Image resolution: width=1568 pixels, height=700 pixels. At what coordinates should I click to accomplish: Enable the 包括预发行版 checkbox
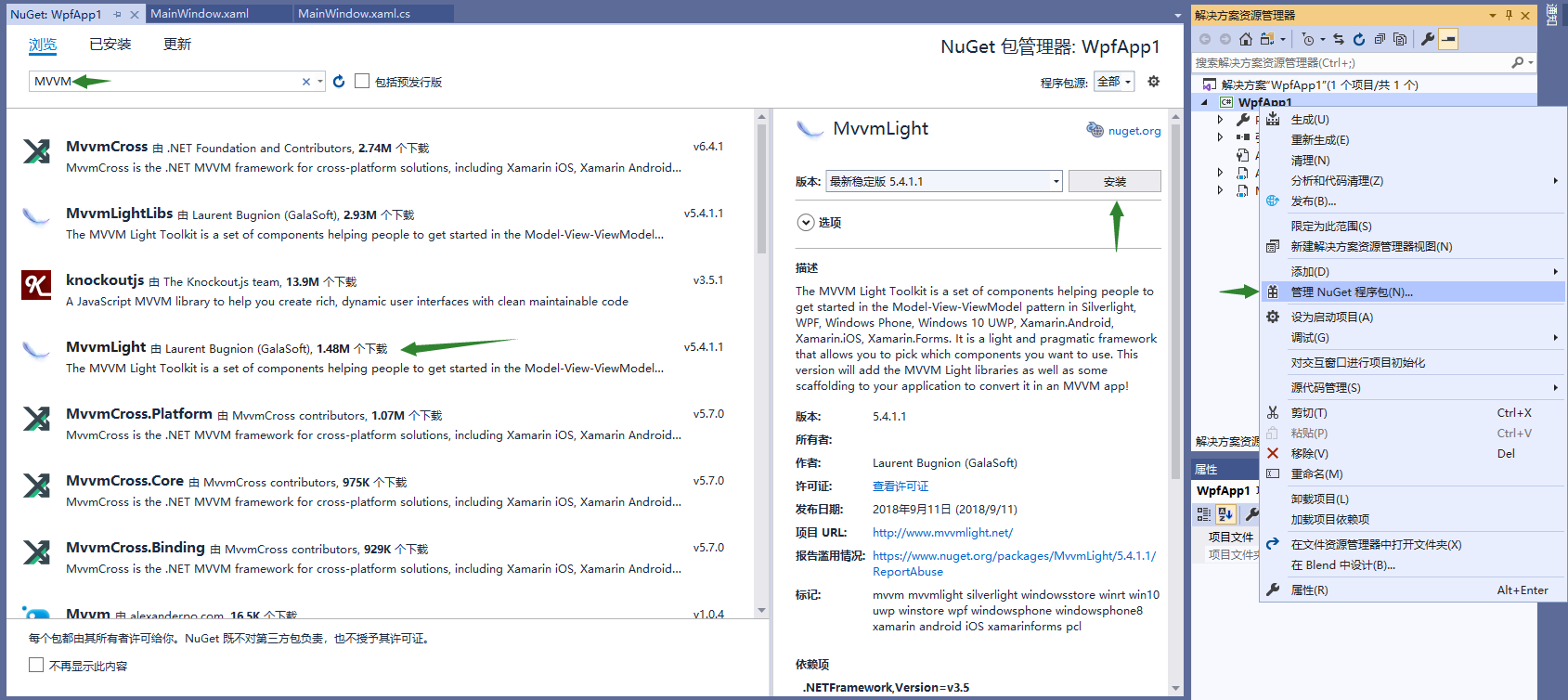click(x=362, y=81)
